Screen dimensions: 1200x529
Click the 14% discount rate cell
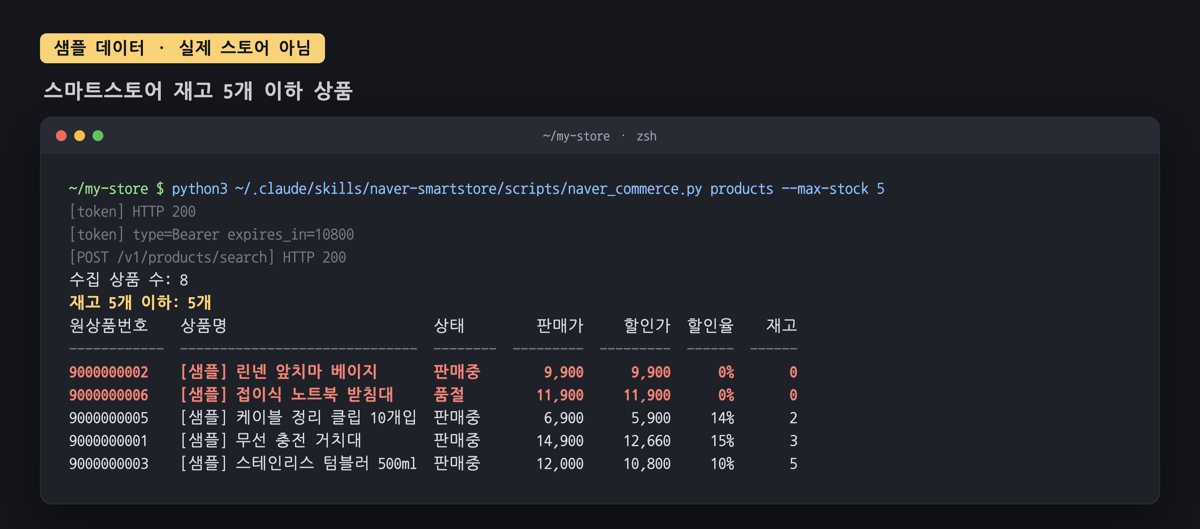(x=722, y=417)
